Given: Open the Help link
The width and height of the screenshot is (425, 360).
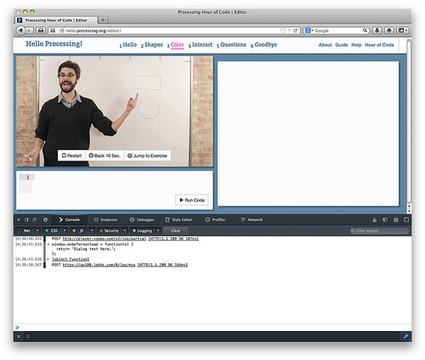Looking at the screenshot, I should pos(356,45).
